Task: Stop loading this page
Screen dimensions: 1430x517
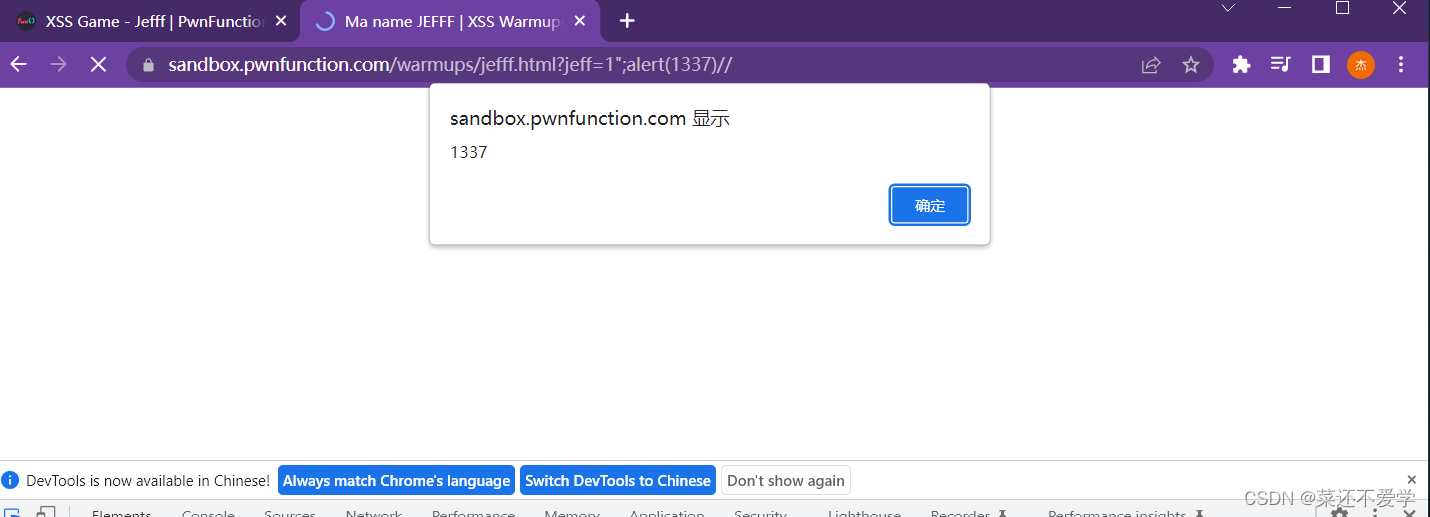Action: pyautogui.click(x=98, y=64)
